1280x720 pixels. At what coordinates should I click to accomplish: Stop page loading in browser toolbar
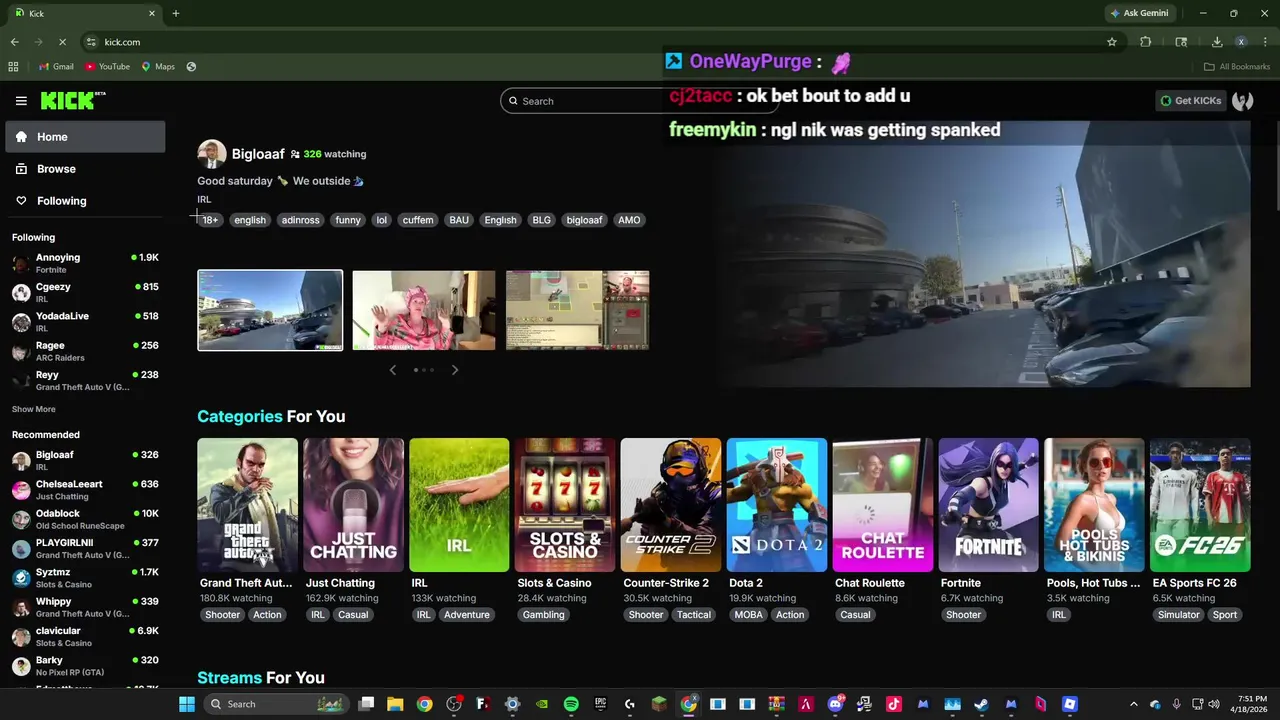(62, 42)
